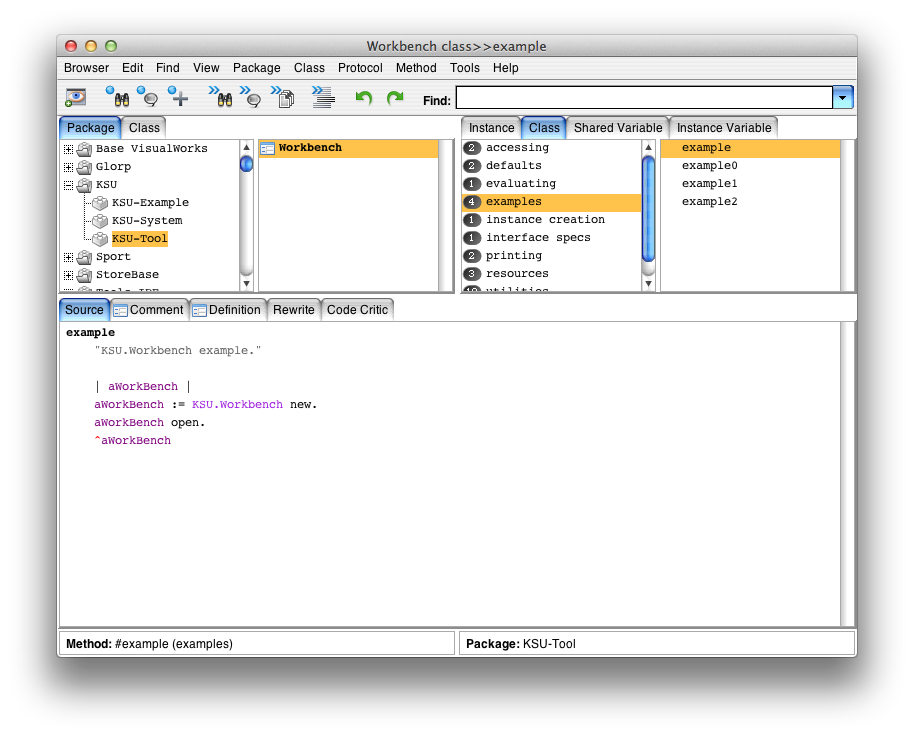Image resolution: width=914 pixels, height=736 pixels.
Task: Select the resources protocol
Action: (x=551, y=274)
